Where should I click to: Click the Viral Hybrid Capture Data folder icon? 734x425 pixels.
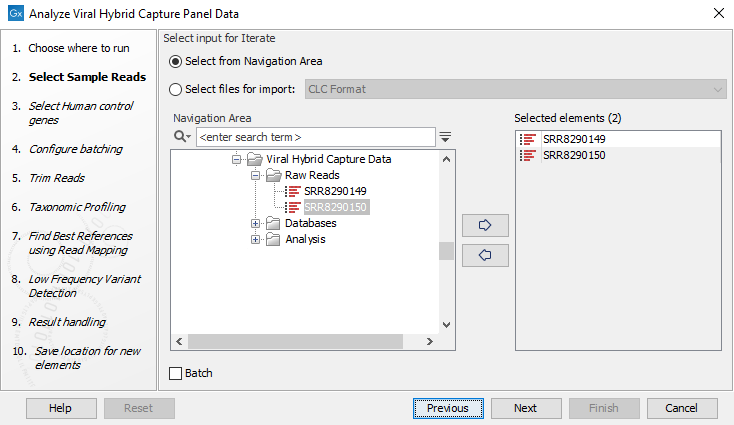pyautogui.click(x=255, y=159)
